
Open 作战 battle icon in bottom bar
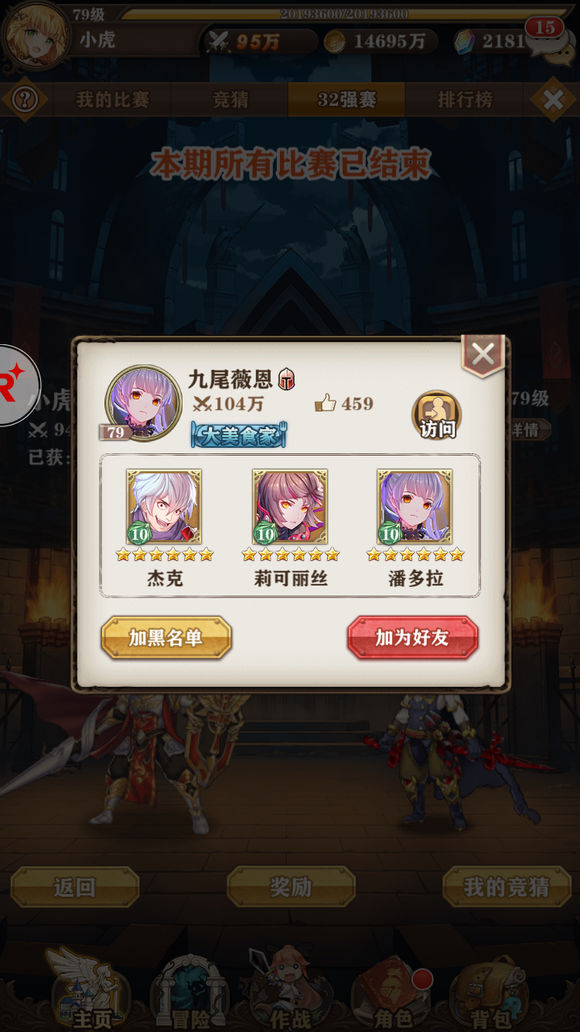point(290,989)
